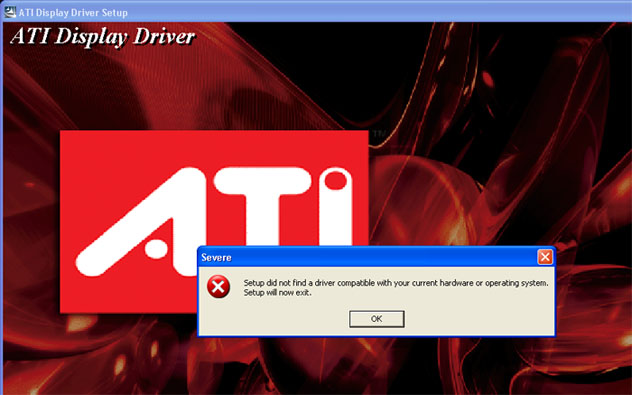
Task: Click the ATI Display Driver Setup window icon
Action: pos(10,12)
